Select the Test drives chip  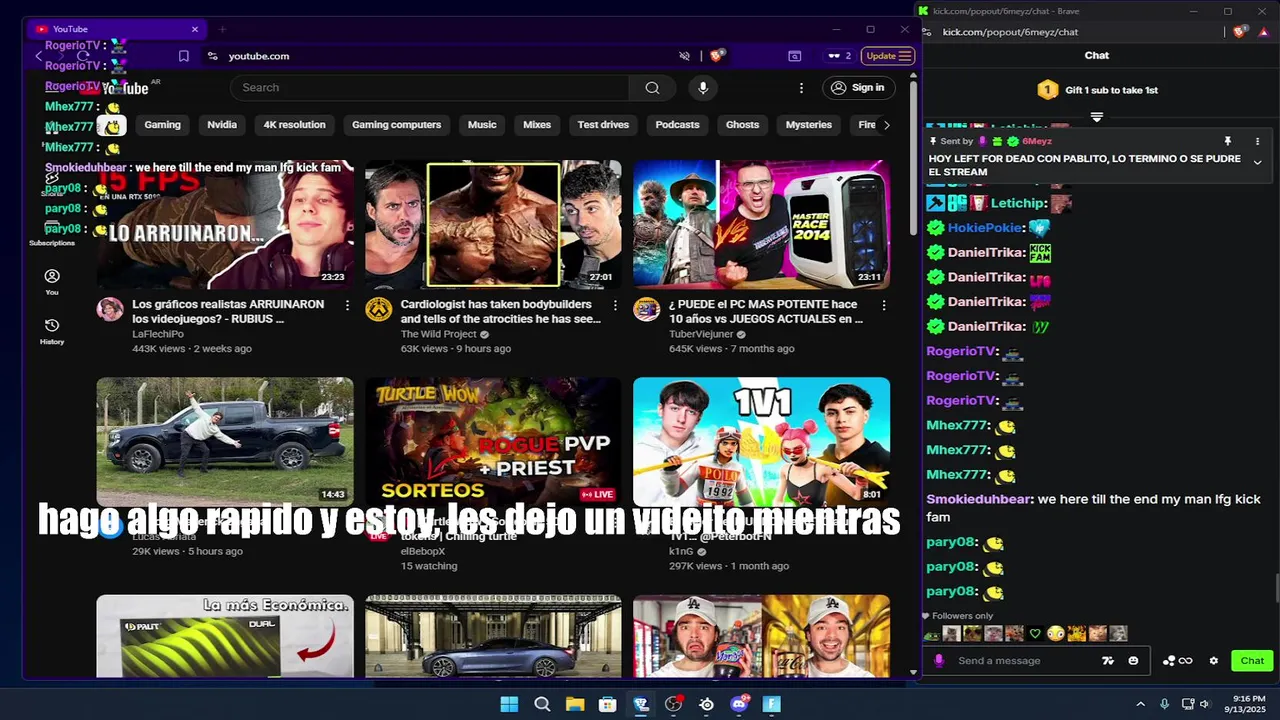603,125
